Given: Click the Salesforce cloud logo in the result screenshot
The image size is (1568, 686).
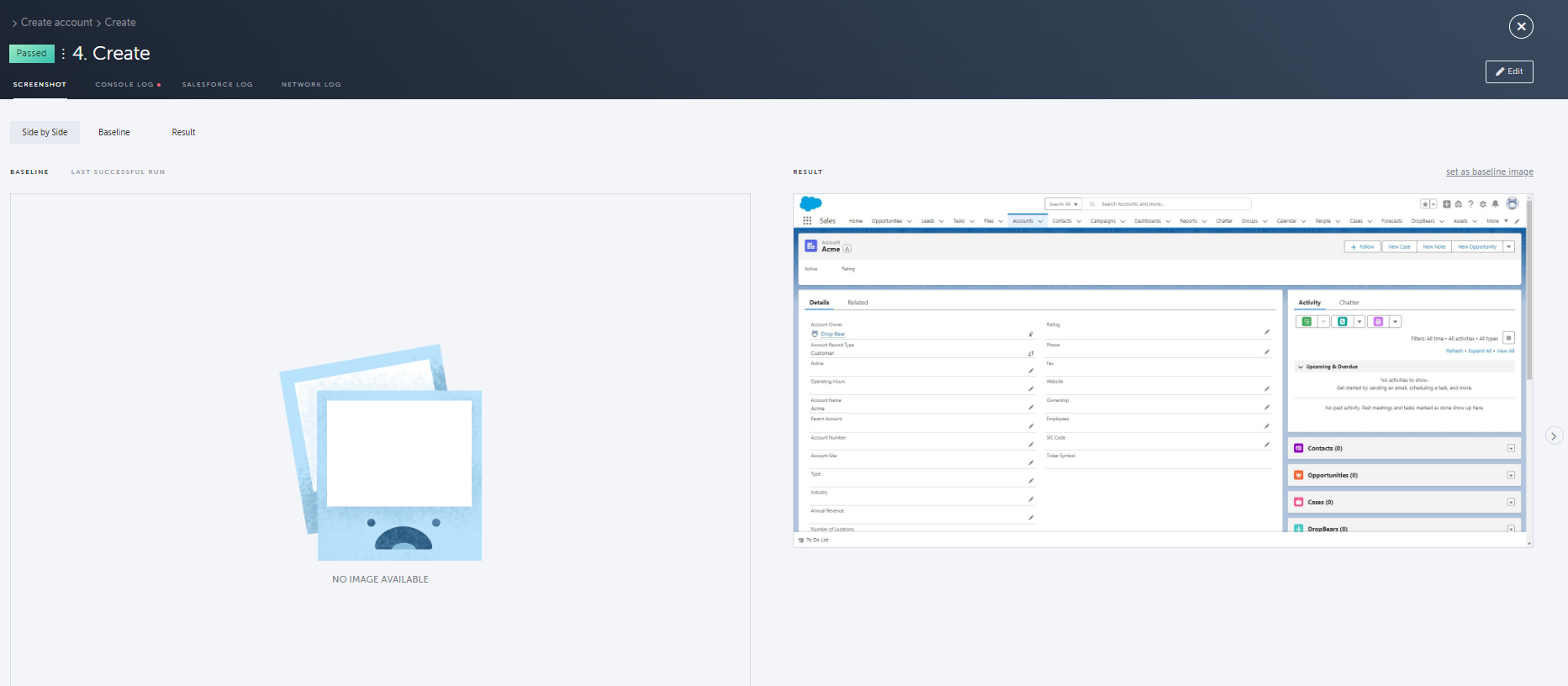Looking at the screenshot, I should click(810, 203).
